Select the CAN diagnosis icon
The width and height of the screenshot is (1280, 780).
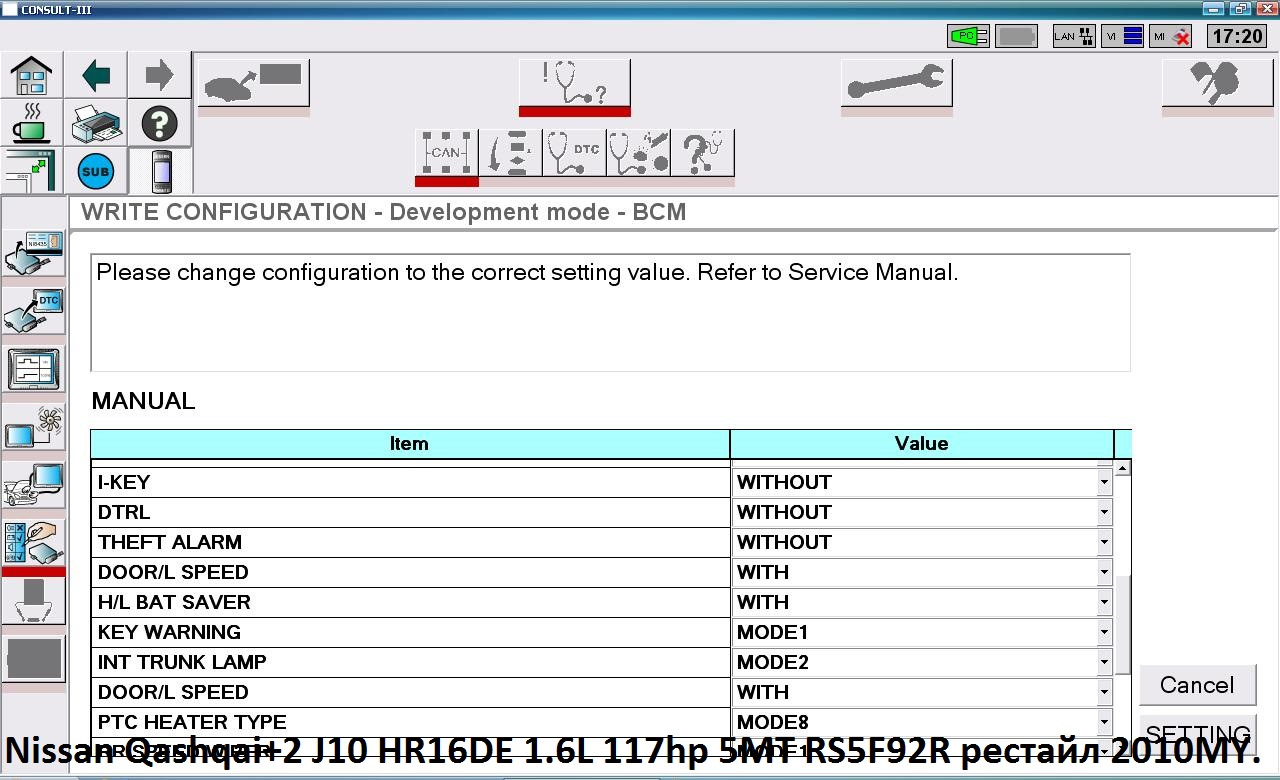[446, 153]
